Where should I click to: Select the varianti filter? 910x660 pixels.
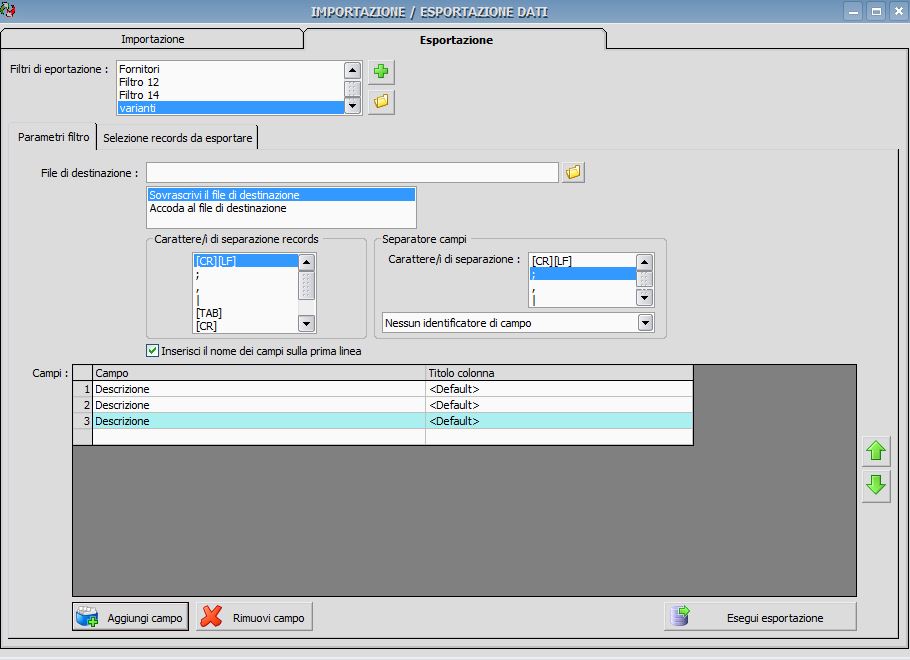230,108
